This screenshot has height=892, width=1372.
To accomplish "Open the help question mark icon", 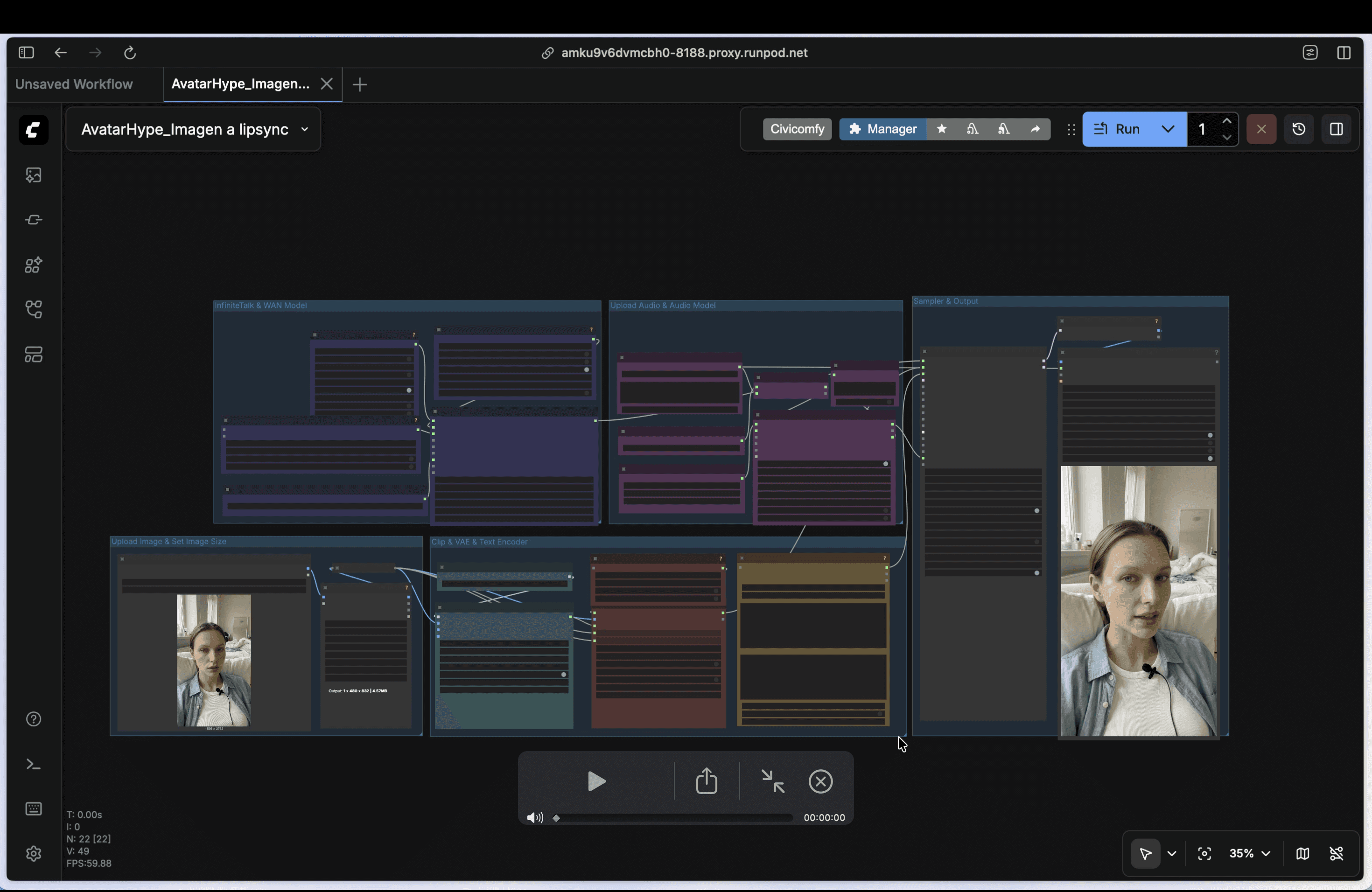I will (x=34, y=719).
